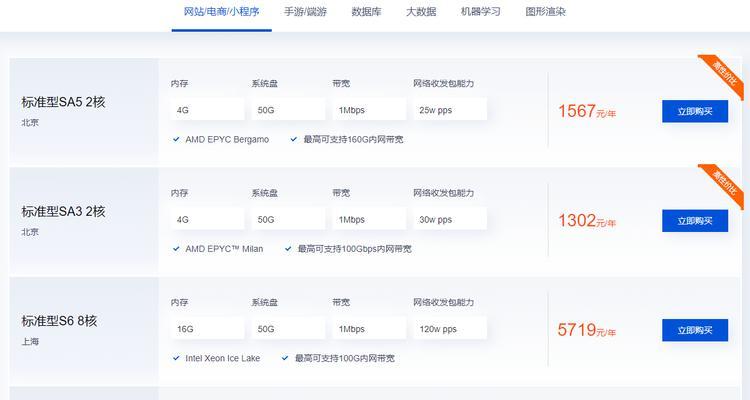Click the 最高可支持100Gbps内网带宽 text
Screen dimensions: 750x400
click(354, 249)
